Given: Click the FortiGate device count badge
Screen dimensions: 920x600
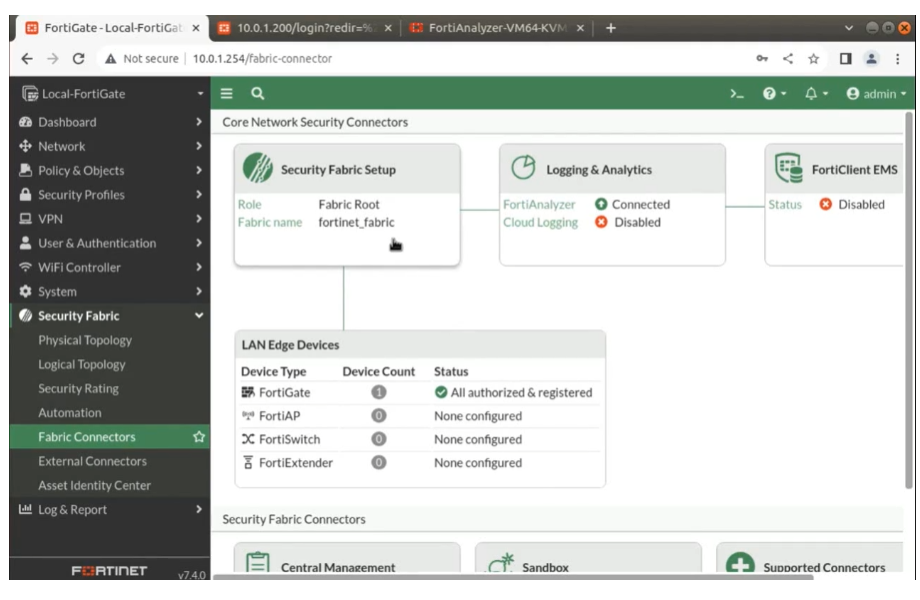Looking at the screenshot, I should tap(378, 392).
